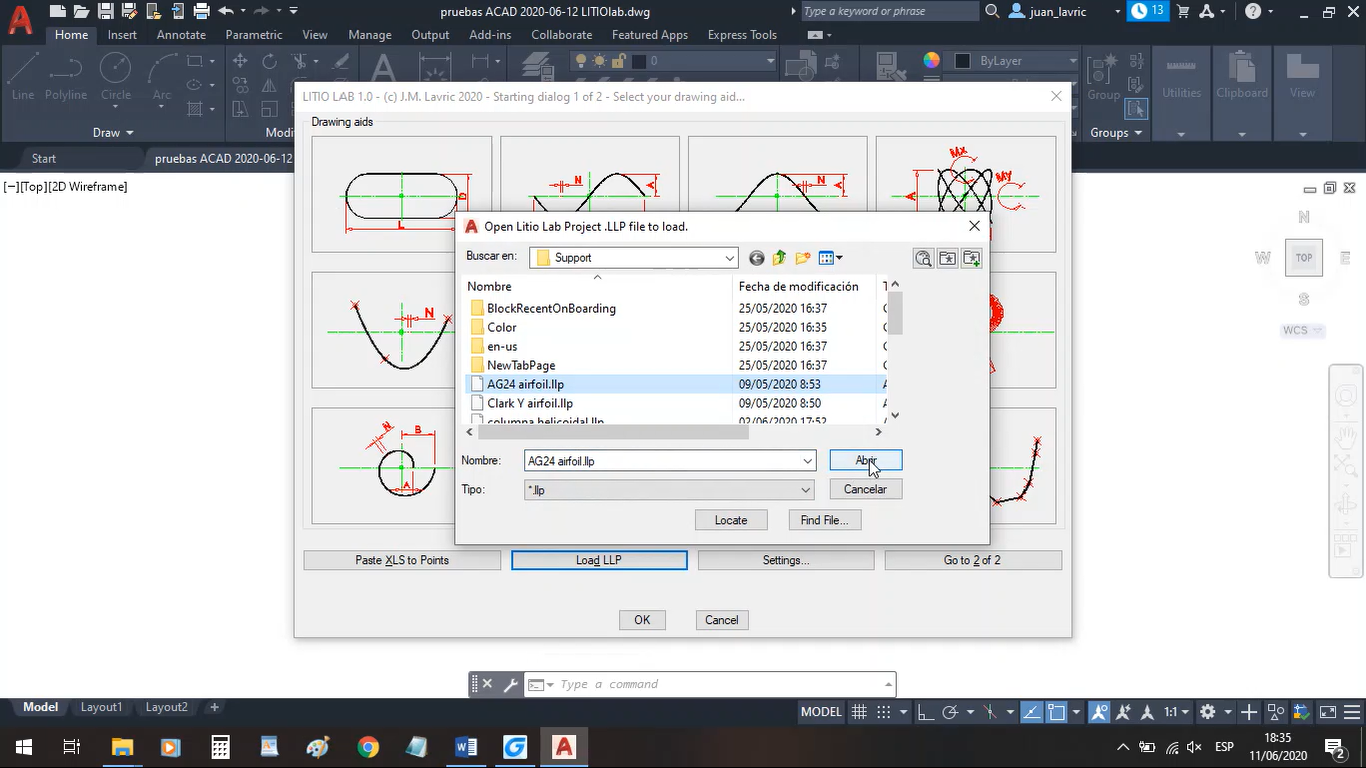Open the Parametric ribbon tab
1366x768 pixels.
pos(254,35)
